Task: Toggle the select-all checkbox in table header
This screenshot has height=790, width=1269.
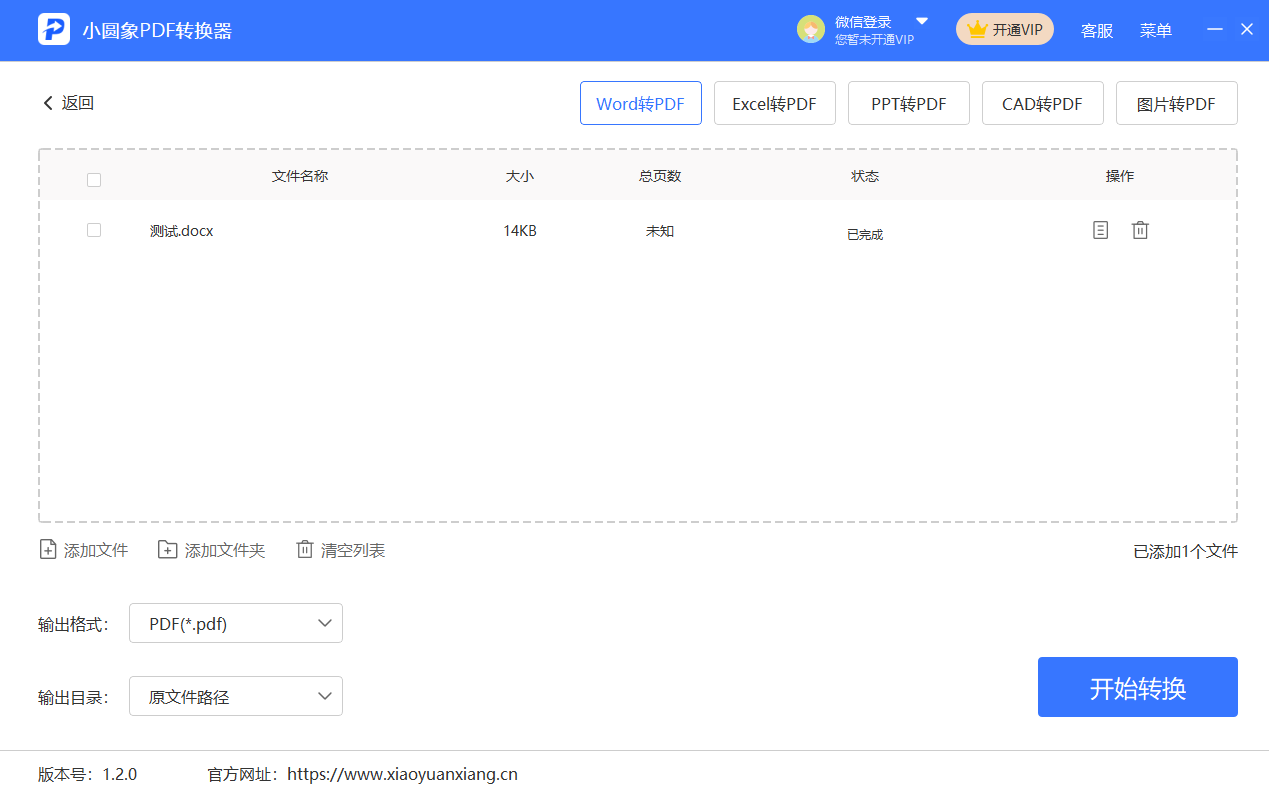Action: (94, 180)
